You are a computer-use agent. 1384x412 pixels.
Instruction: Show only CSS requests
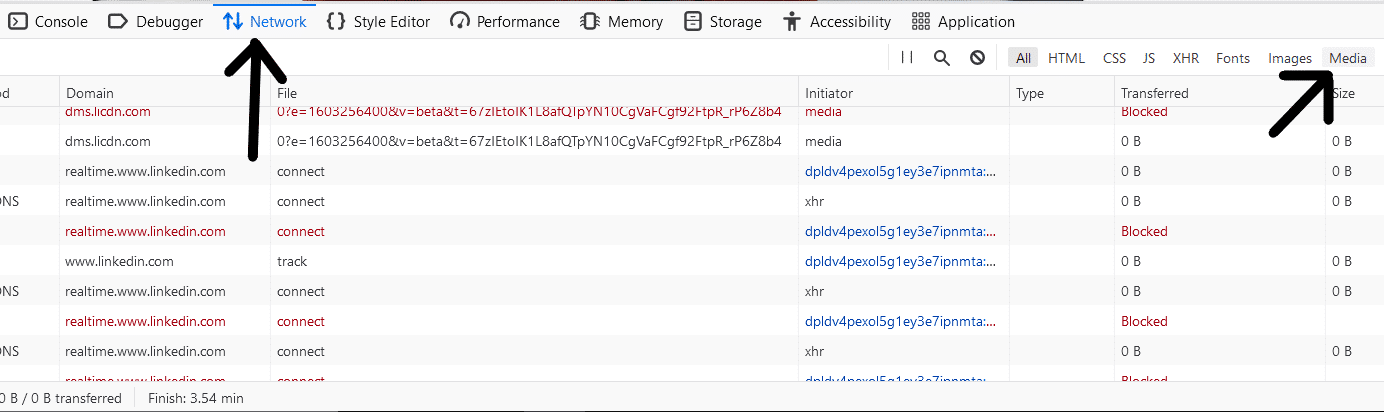tap(1114, 58)
